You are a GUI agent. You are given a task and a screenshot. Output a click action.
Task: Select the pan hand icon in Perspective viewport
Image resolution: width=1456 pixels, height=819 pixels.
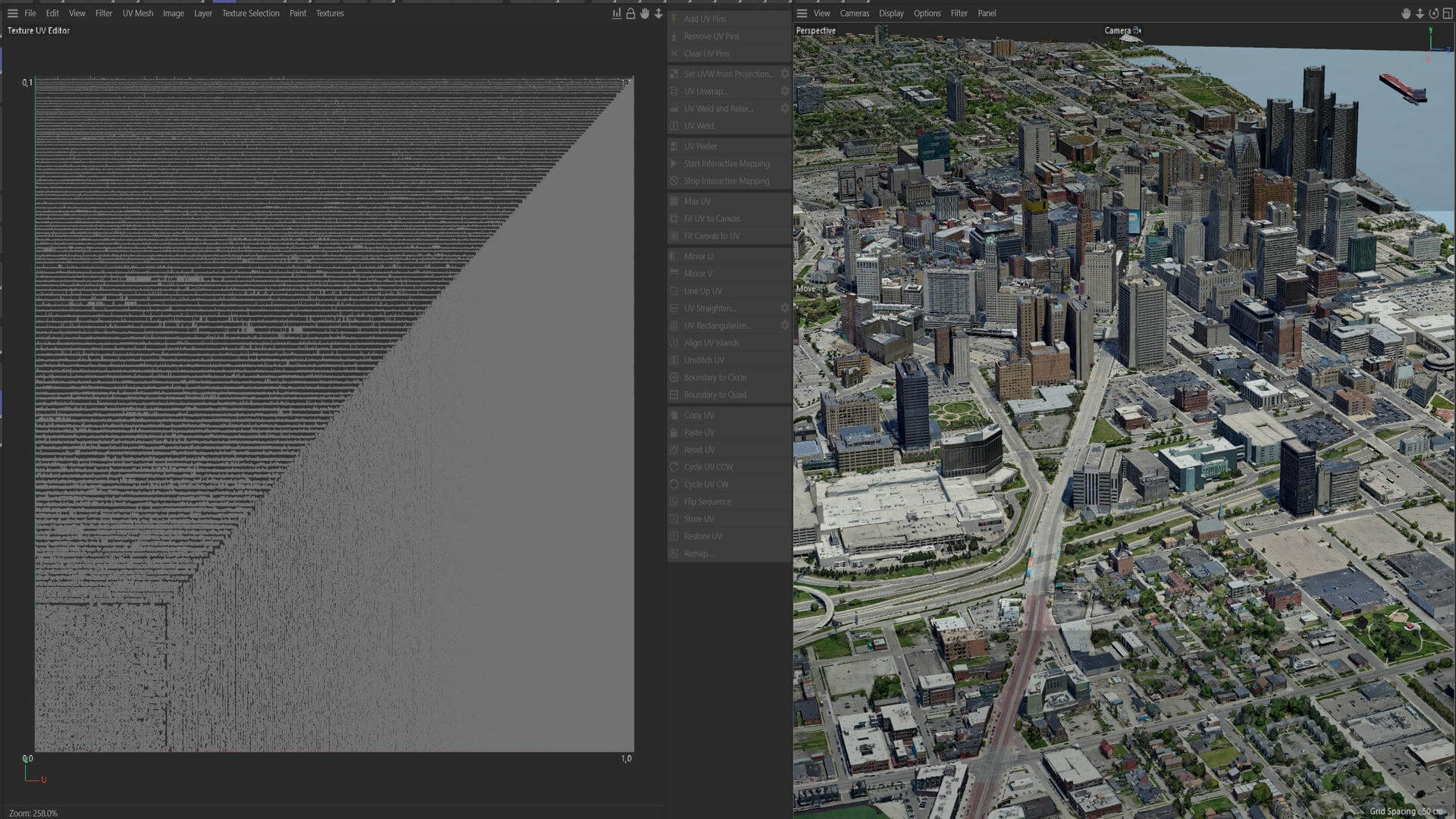coord(1405,14)
